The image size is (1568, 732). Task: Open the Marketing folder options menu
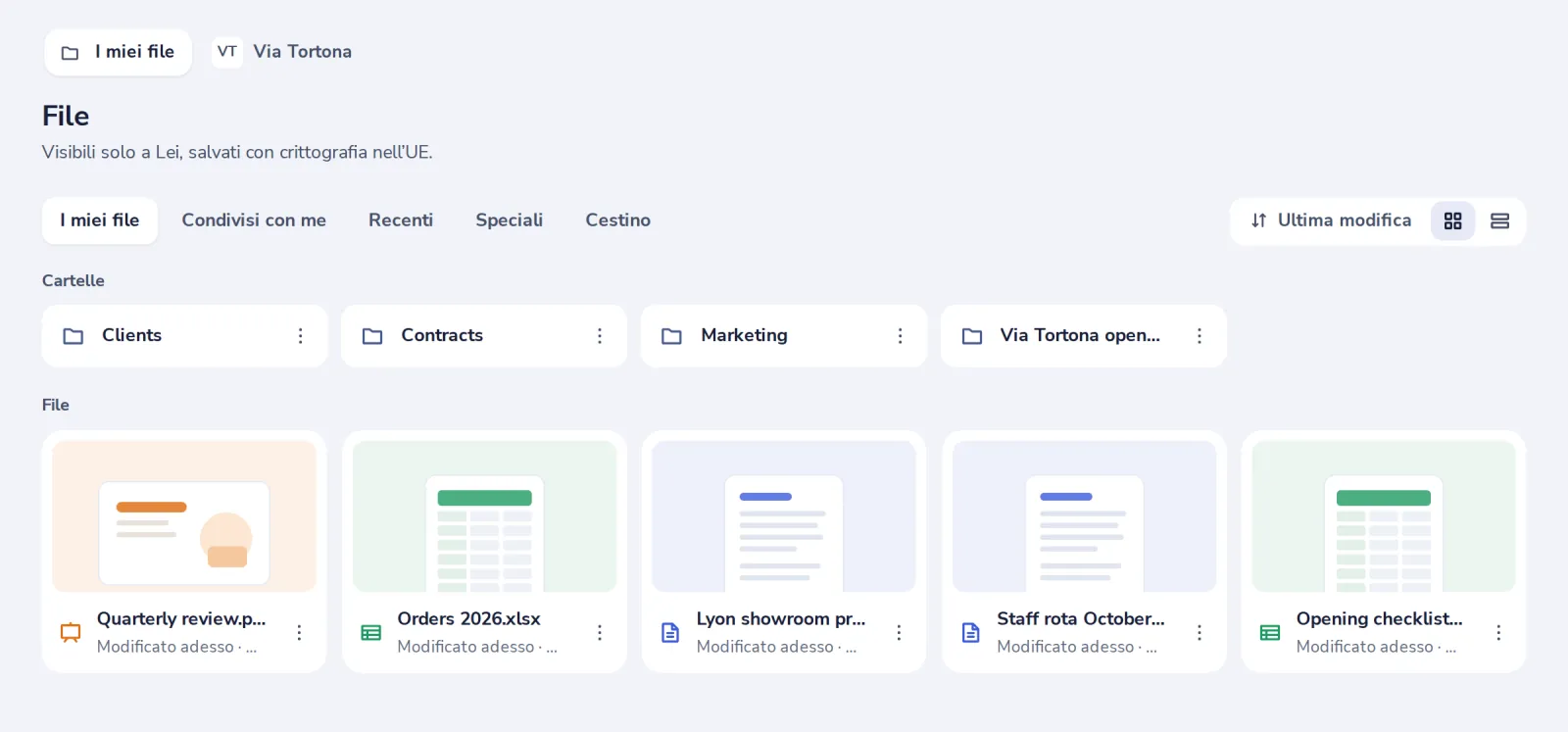point(900,336)
